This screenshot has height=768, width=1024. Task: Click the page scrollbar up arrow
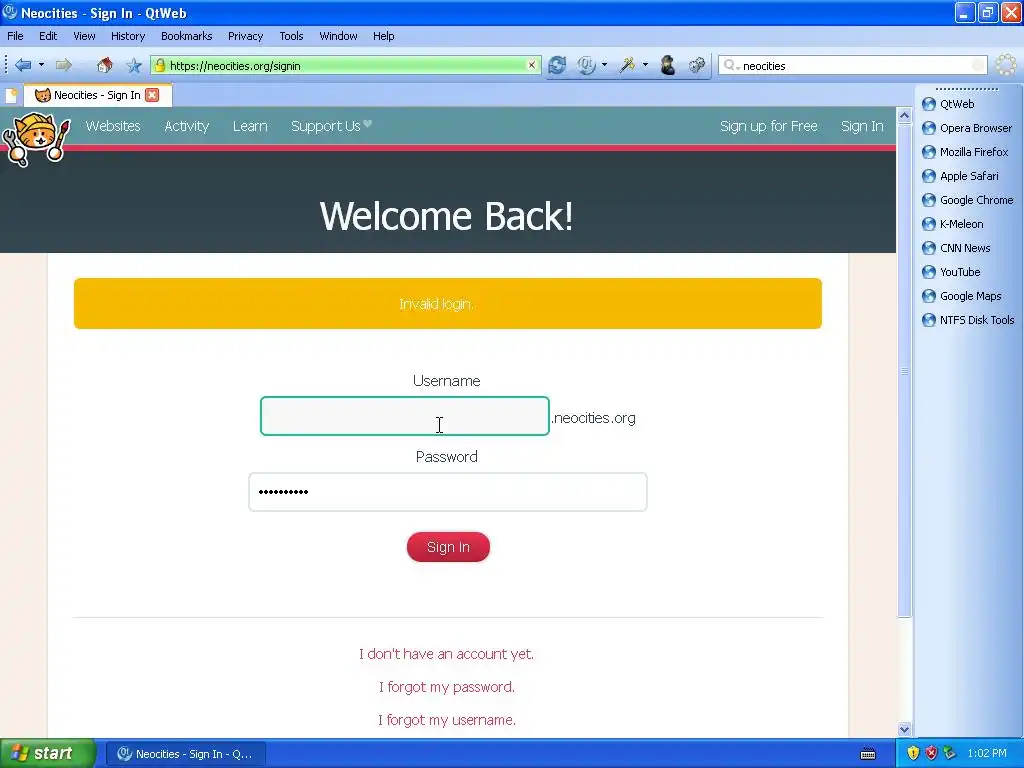click(904, 116)
